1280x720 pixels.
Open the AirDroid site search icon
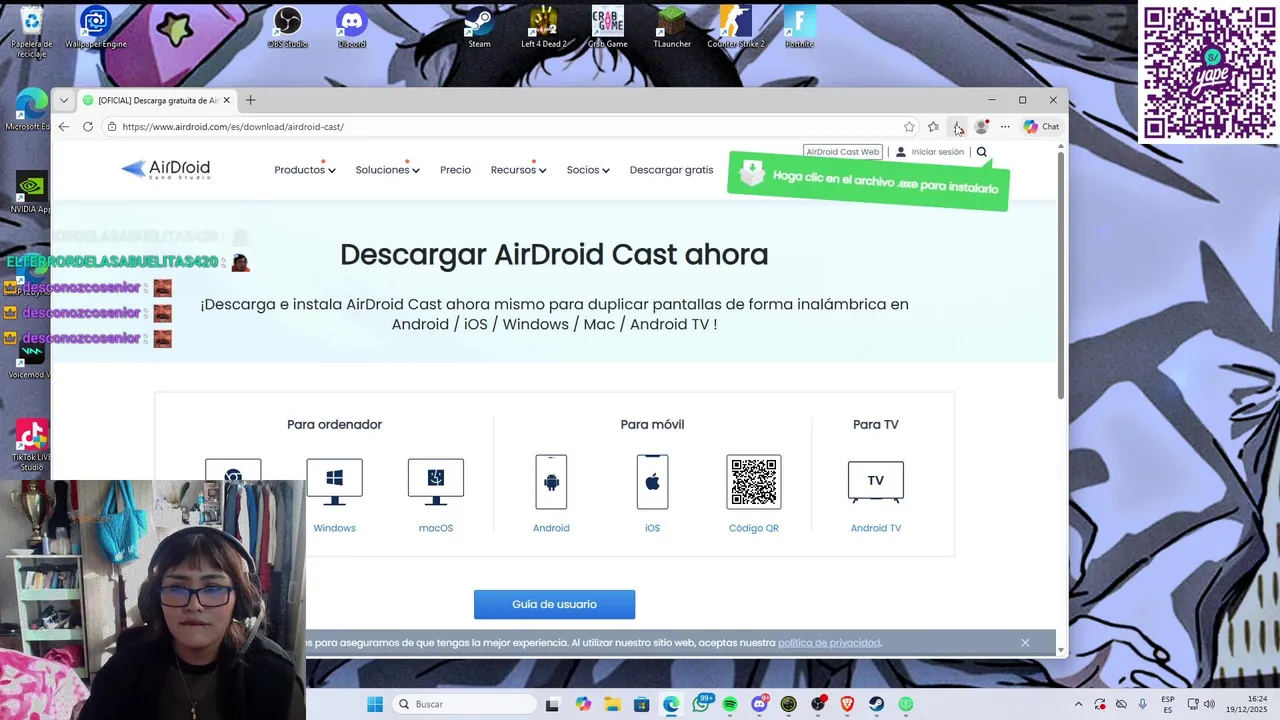pos(981,152)
